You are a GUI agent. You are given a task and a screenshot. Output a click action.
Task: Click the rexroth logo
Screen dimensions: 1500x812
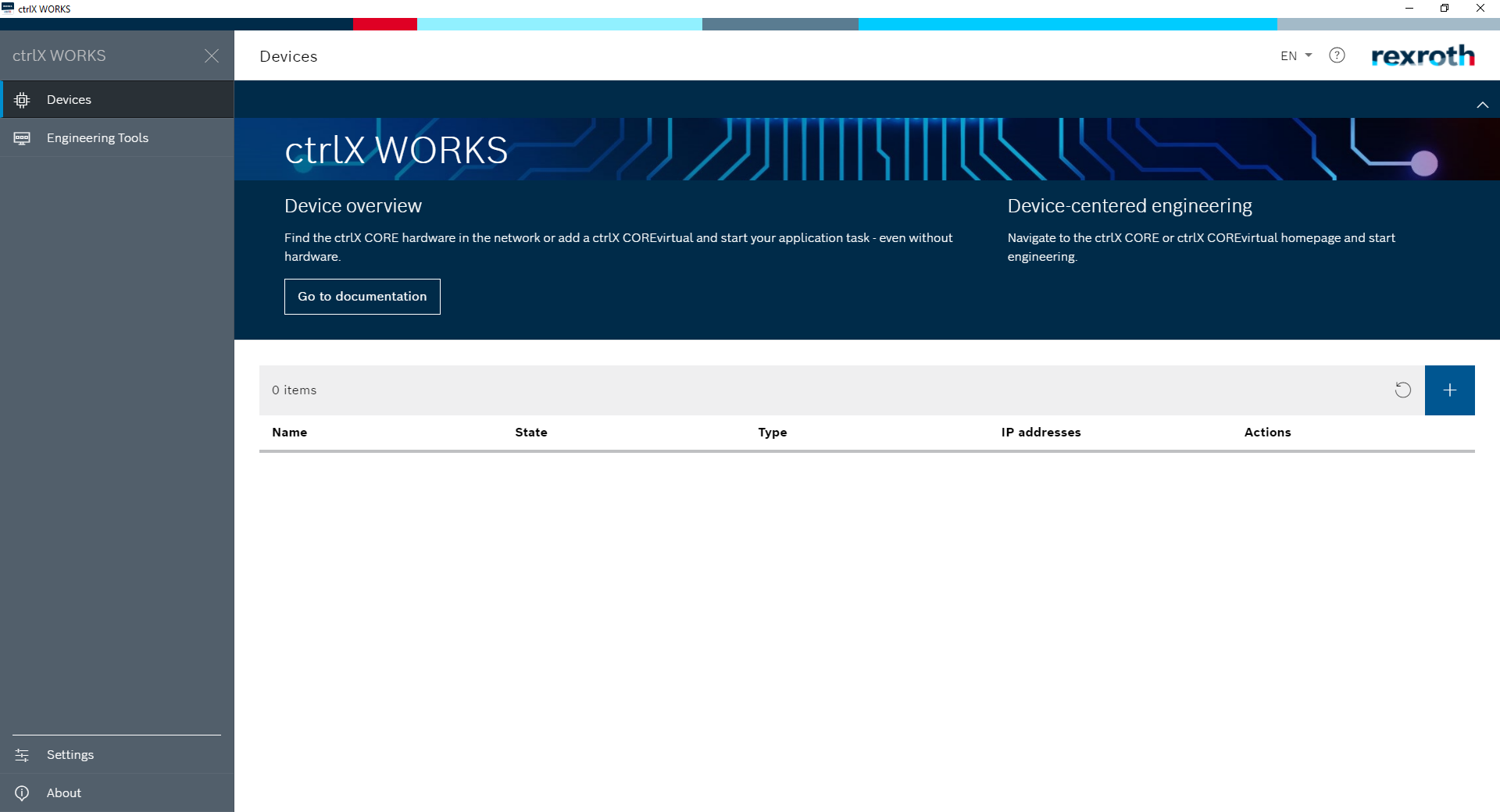(1423, 55)
